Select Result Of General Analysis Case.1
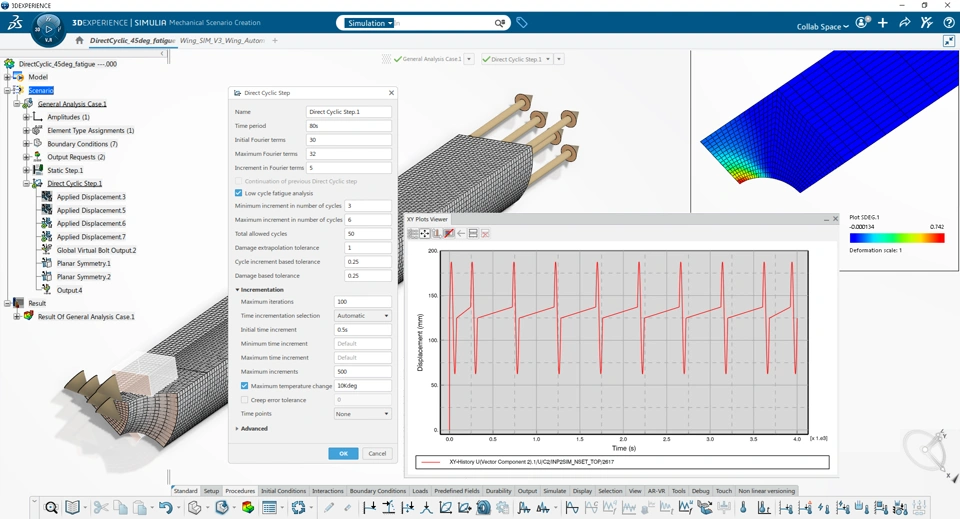960x519 pixels. (86, 317)
